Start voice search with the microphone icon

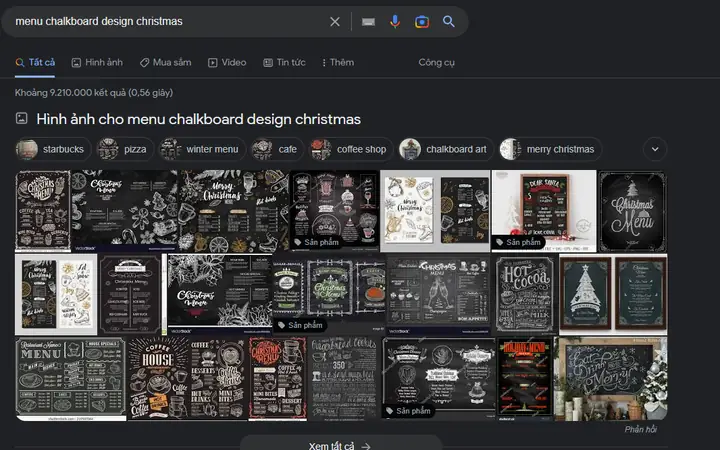(x=395, y=21)
